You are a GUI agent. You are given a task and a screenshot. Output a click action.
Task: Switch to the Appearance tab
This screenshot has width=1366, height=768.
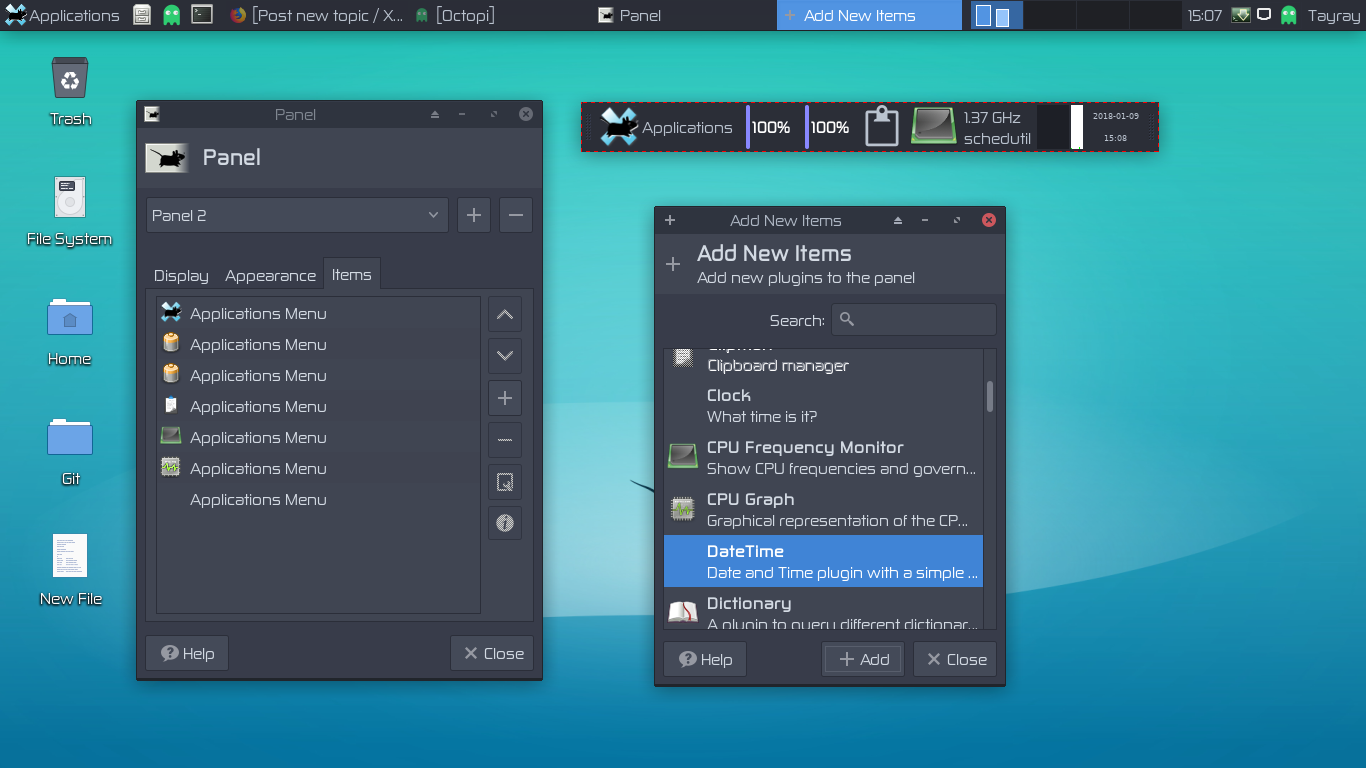click(270, 275)
